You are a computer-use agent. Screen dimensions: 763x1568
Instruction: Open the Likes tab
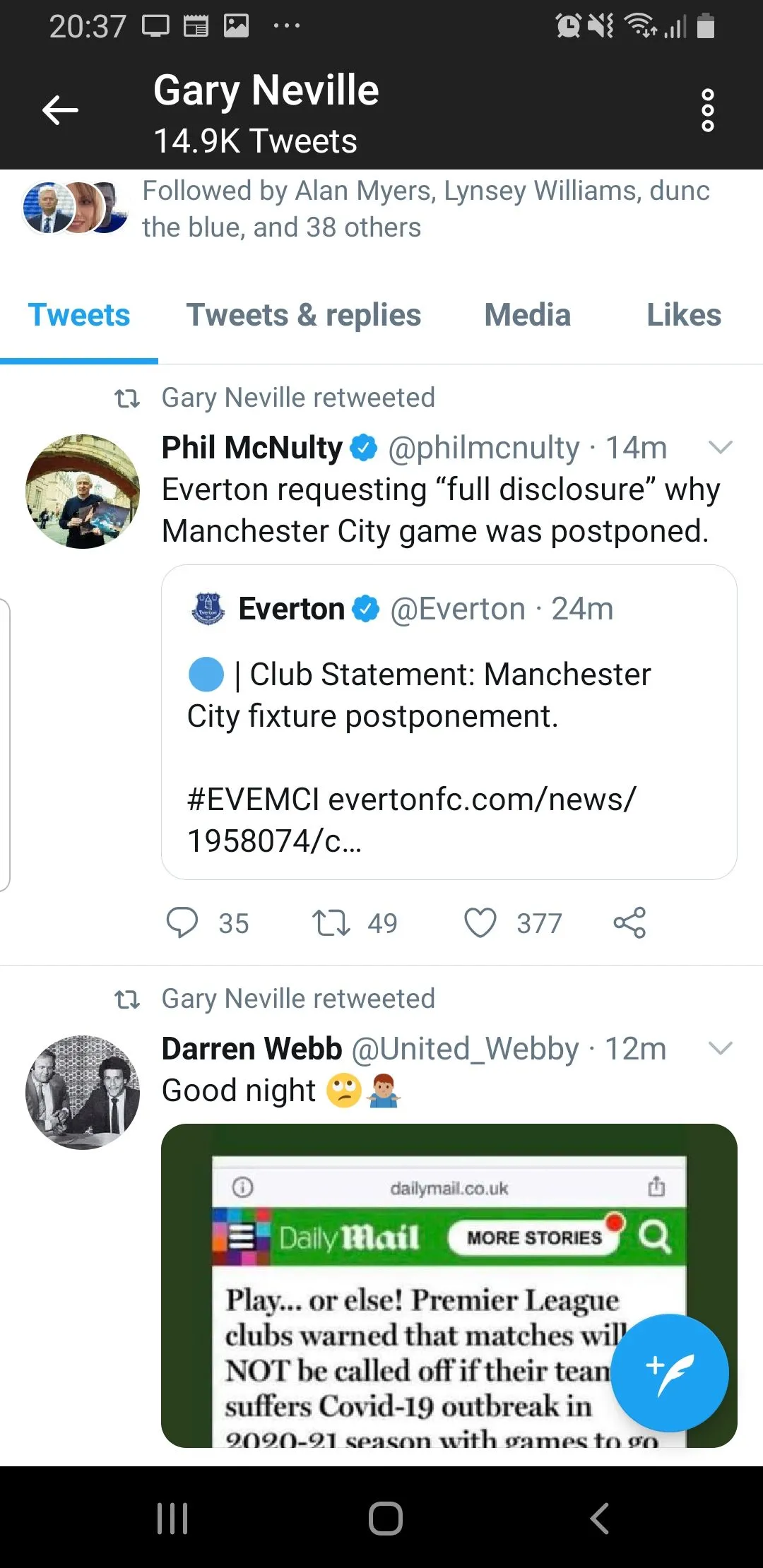[683, 315]
